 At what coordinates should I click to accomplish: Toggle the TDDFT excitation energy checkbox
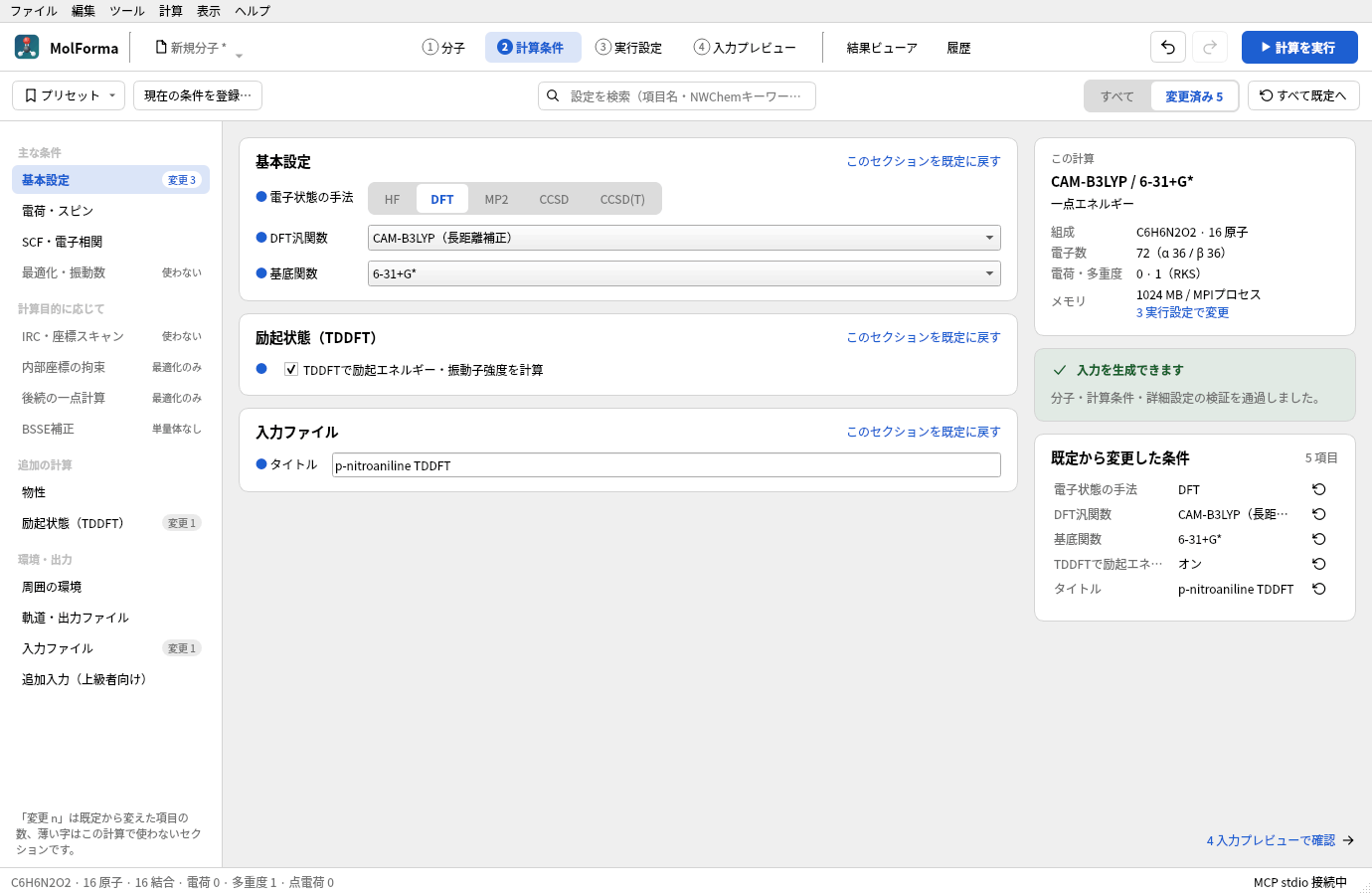291,369
